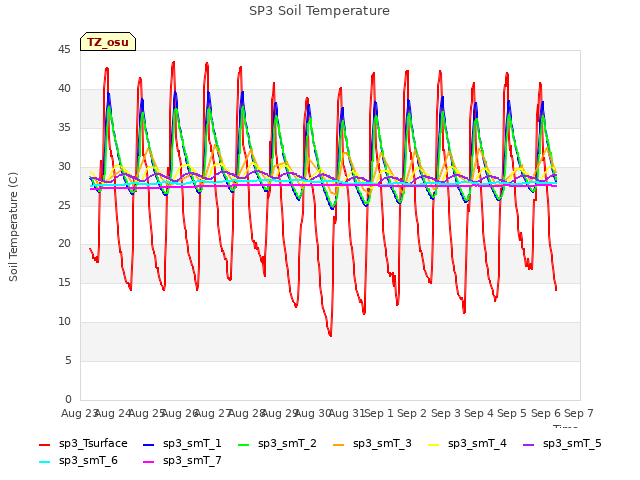The image size is (640, 480).
Task: Click the red sp3_Tsurface legend swatch
Action: click(44, 444)
